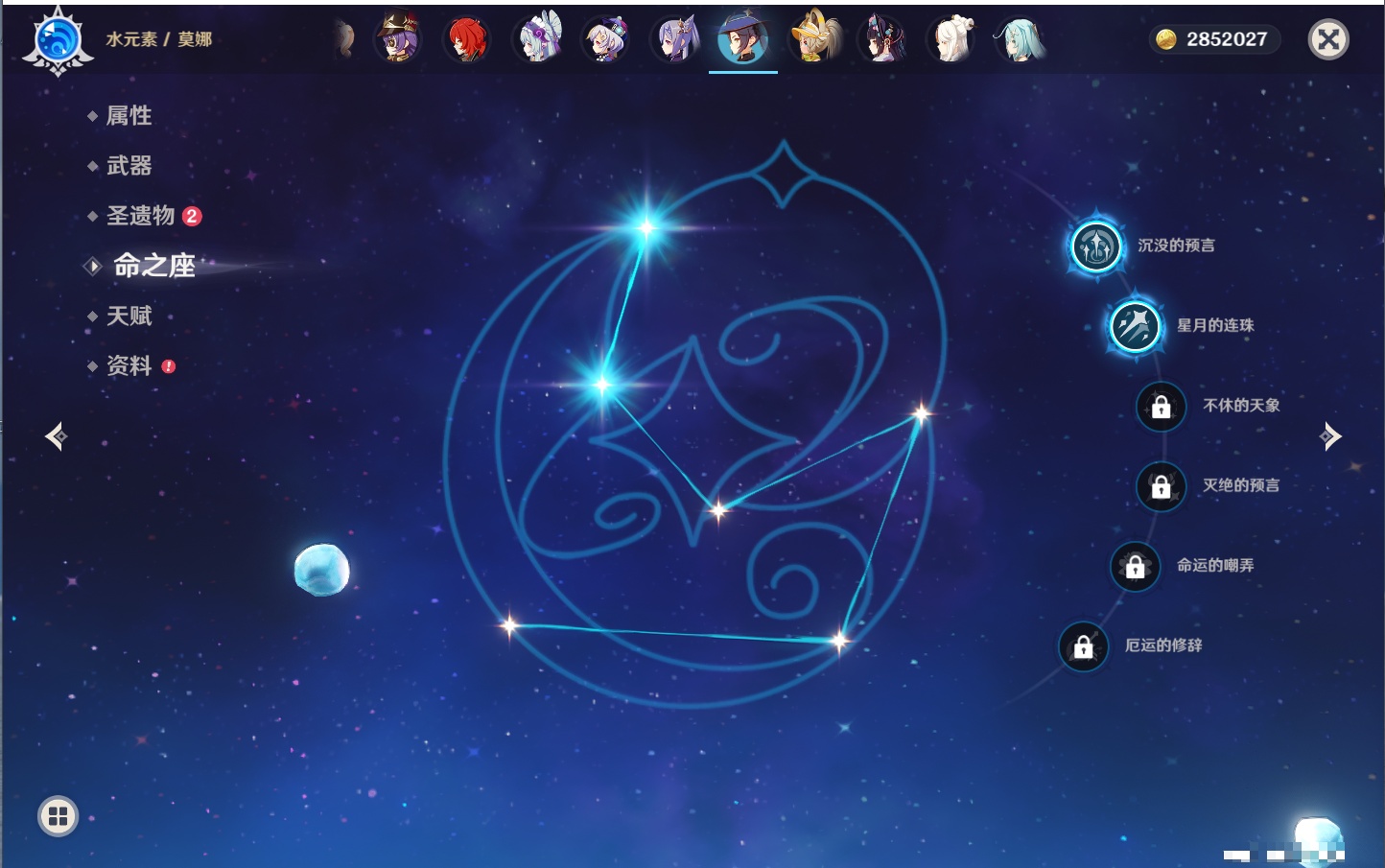Click the locked 不休的天象 node icon
The width and height of the screenshot is (1385, 868).
1162,407
